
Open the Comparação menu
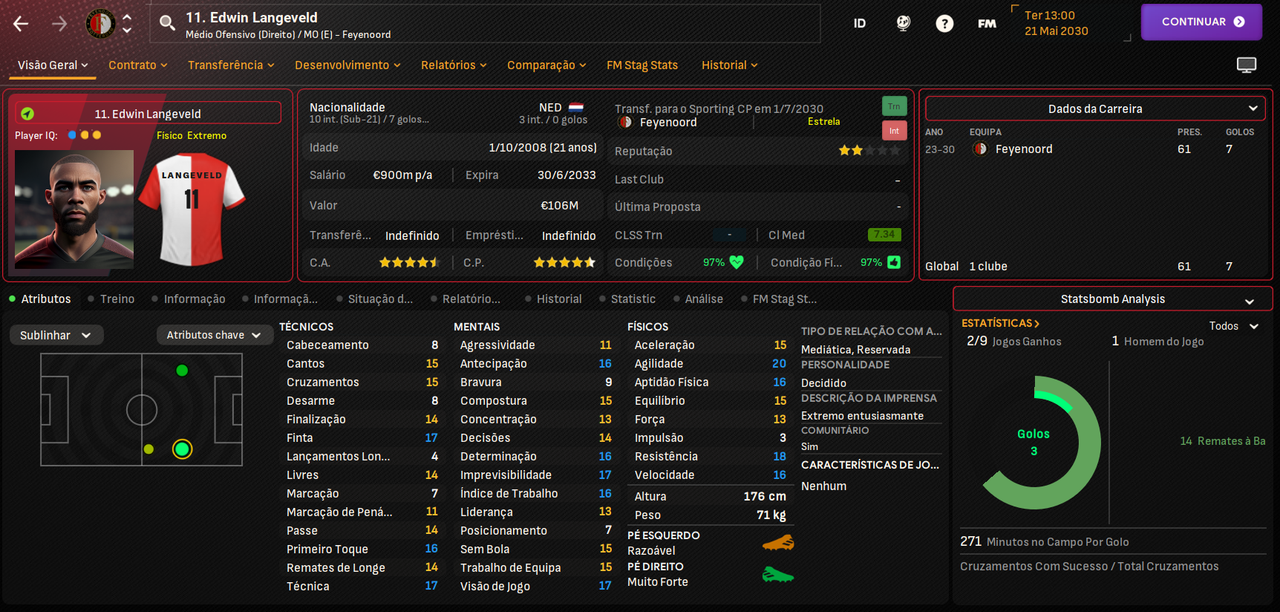[547, 65]
